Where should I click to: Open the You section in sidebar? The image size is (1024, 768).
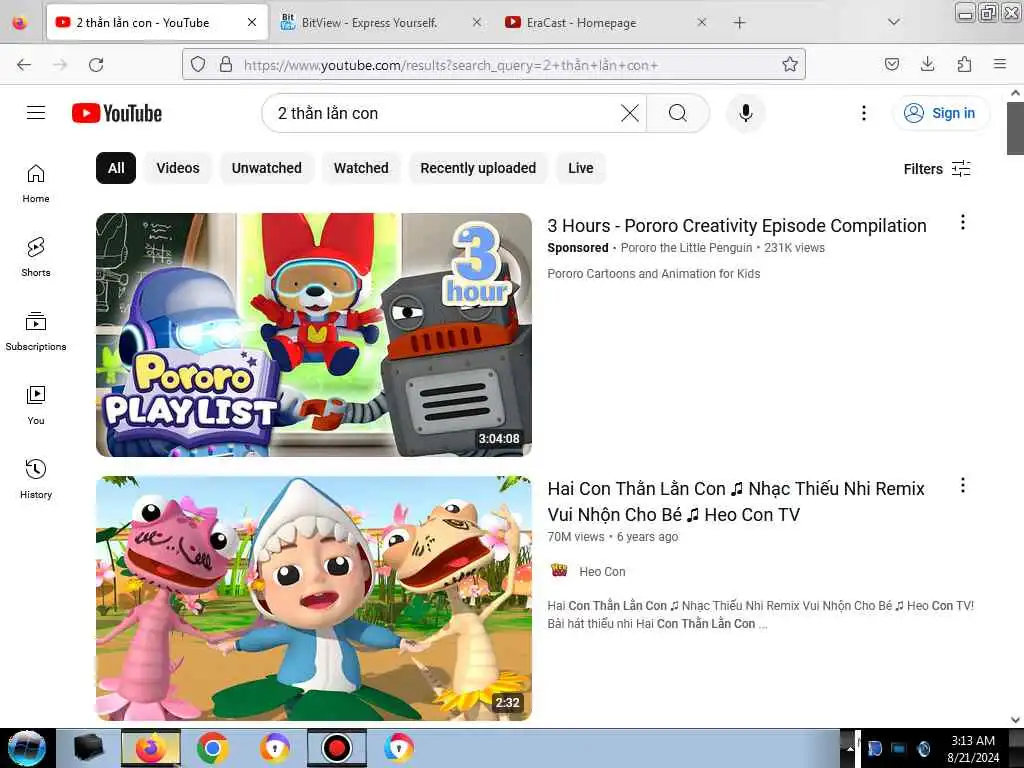tap(36, 405)
